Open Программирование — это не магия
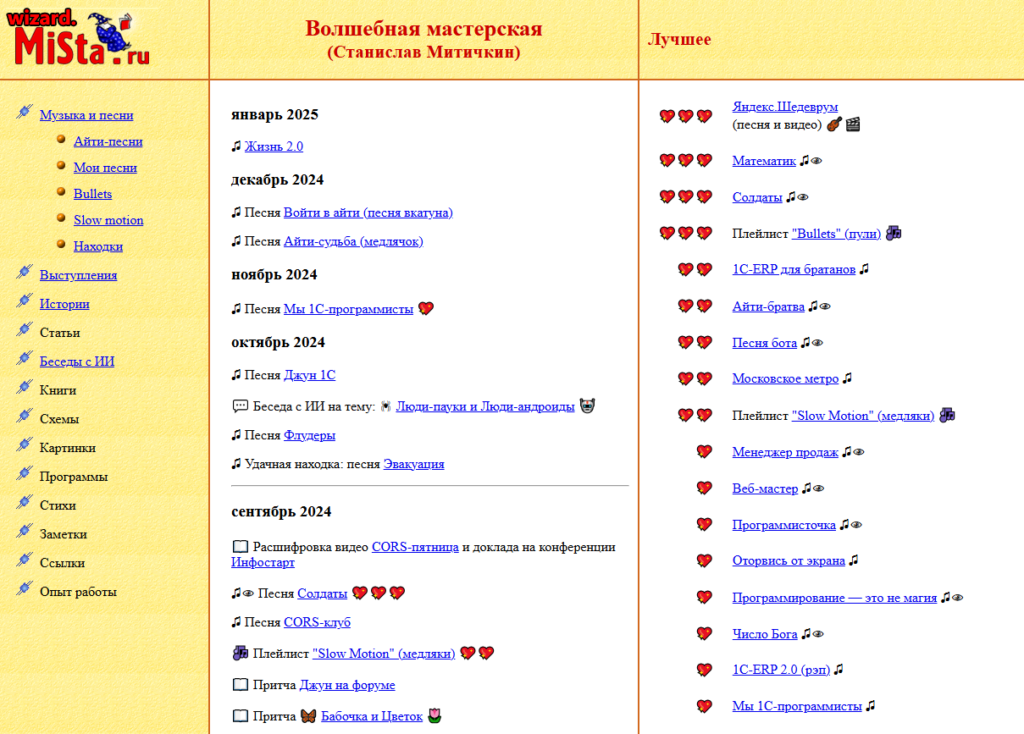 pos(834,598)
